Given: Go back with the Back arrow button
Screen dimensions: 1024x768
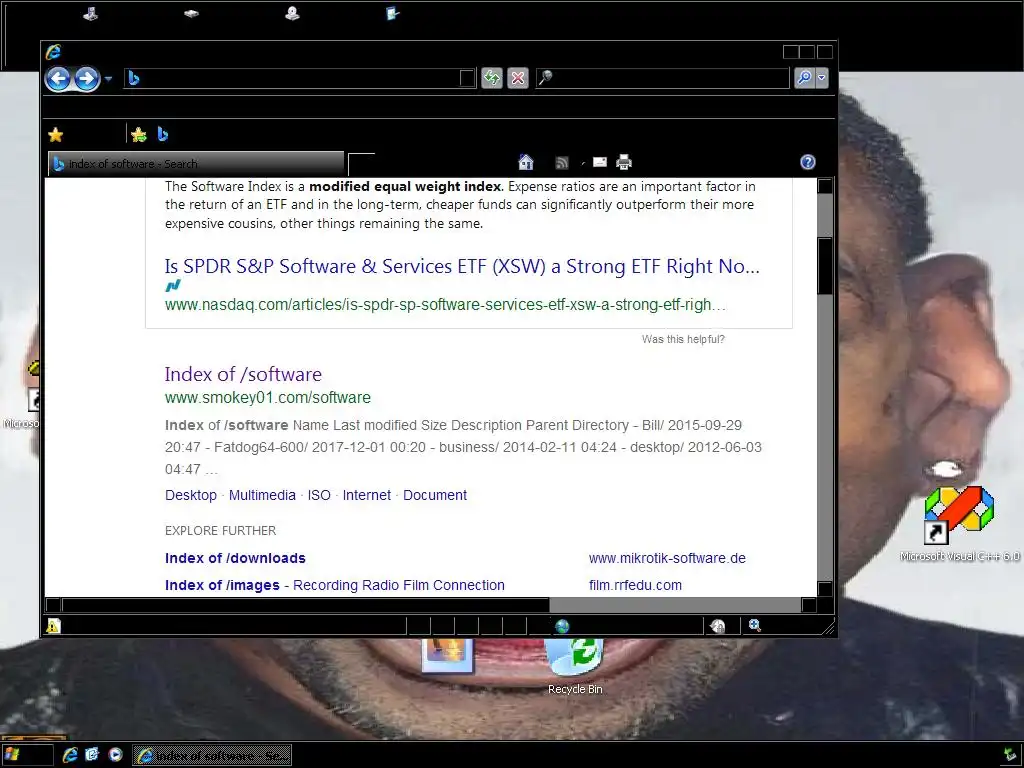Looking at the screenshot, I should [x=58, y=79].
